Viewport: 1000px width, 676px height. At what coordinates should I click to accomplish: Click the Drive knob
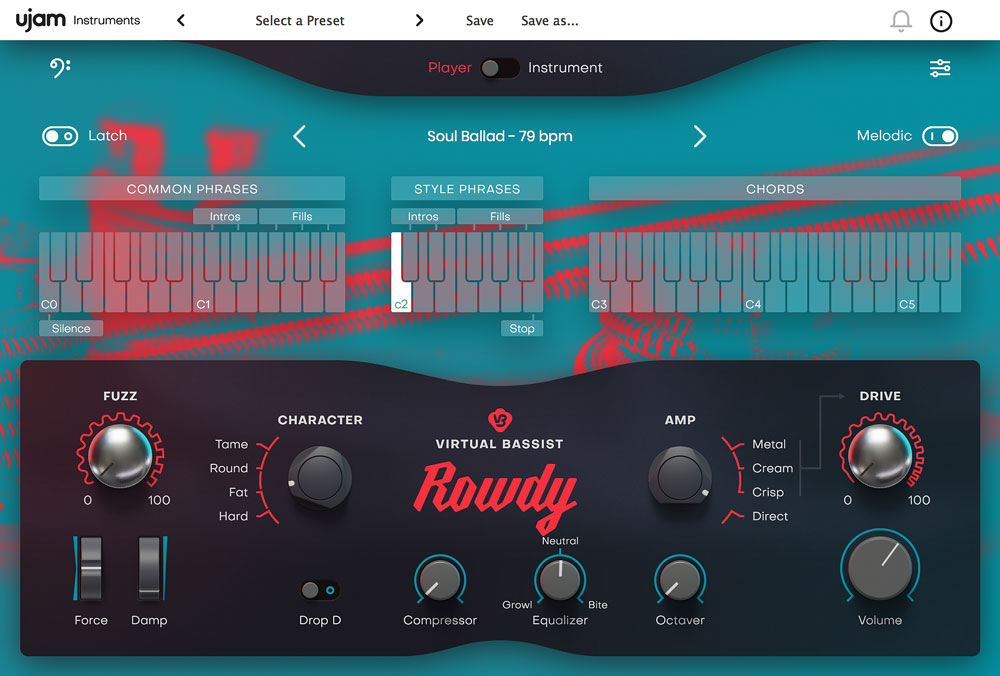(880, 455)
